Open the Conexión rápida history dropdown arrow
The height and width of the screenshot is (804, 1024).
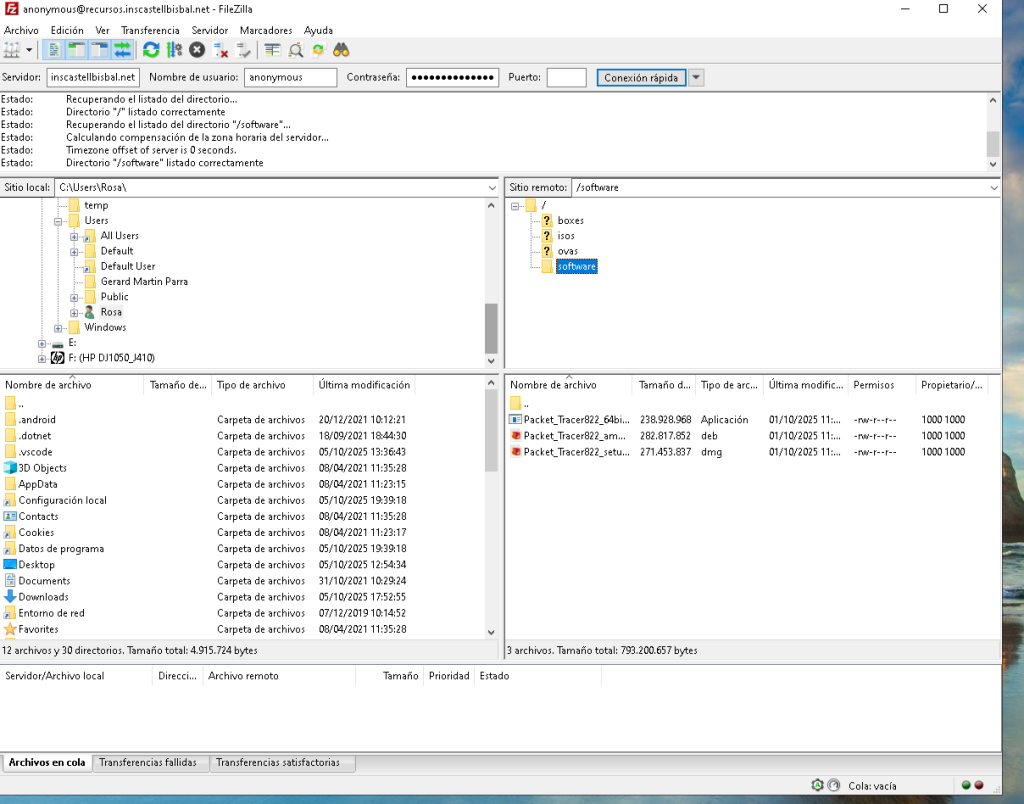tap(696, 78)
